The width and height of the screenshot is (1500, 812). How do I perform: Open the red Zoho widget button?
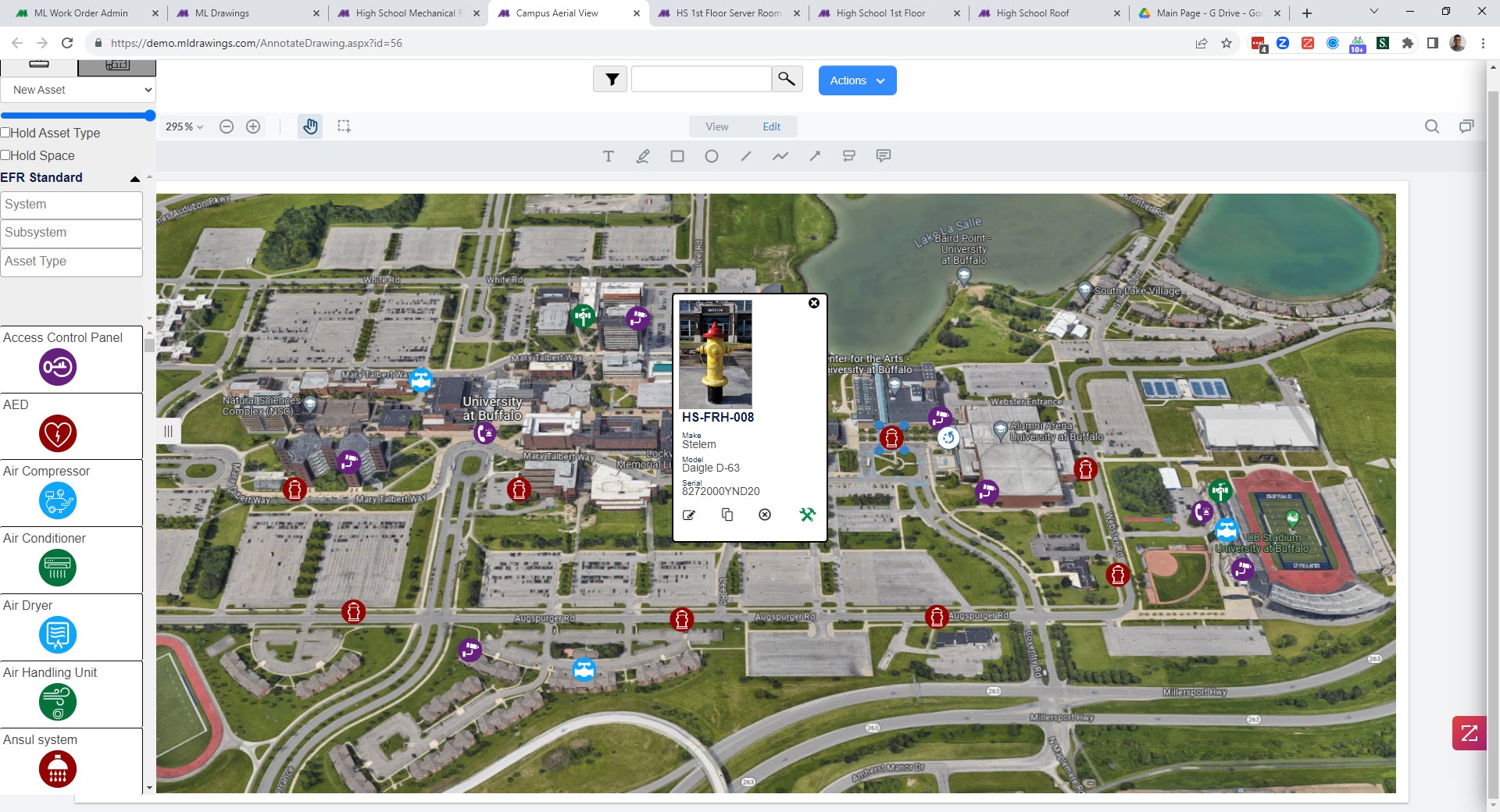[1469, 733]
